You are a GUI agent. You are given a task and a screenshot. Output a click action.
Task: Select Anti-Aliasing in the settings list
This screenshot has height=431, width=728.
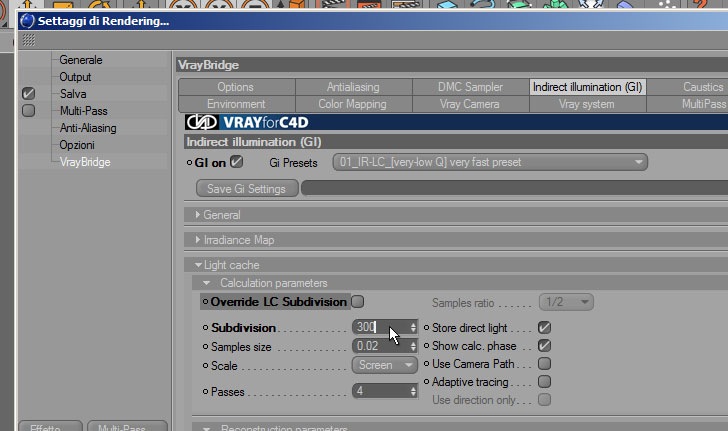[88, 128]
